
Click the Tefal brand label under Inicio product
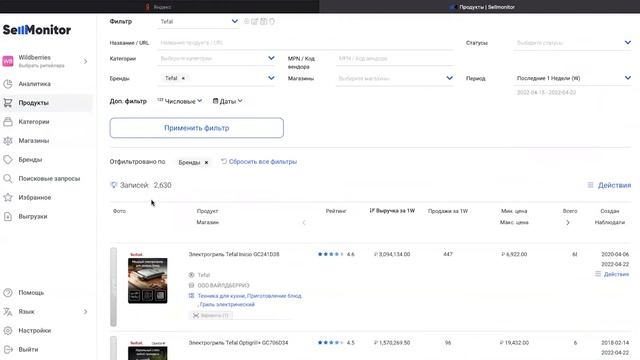tap(204, 275)
